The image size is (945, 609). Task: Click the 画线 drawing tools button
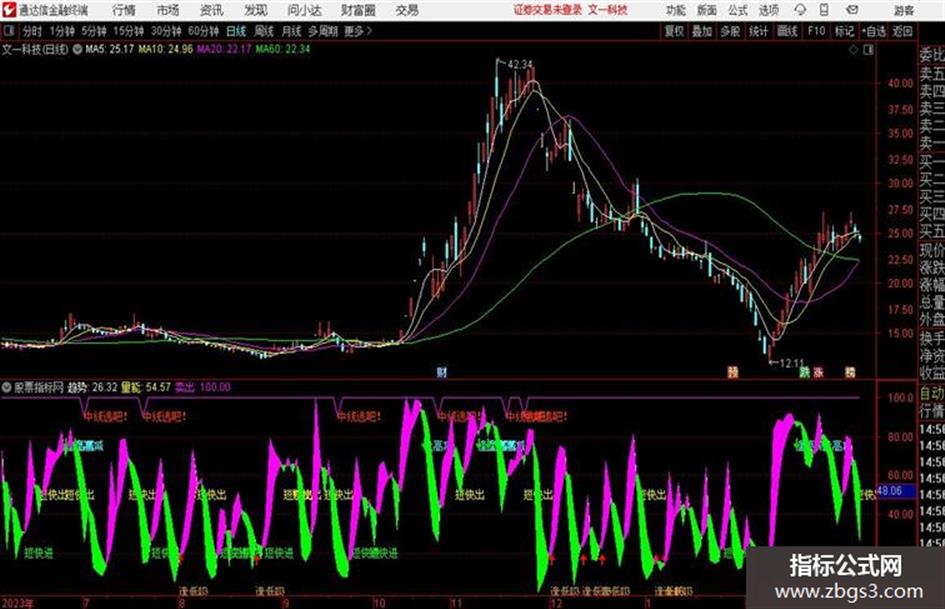pyautogui.click(x=787, y=31)
